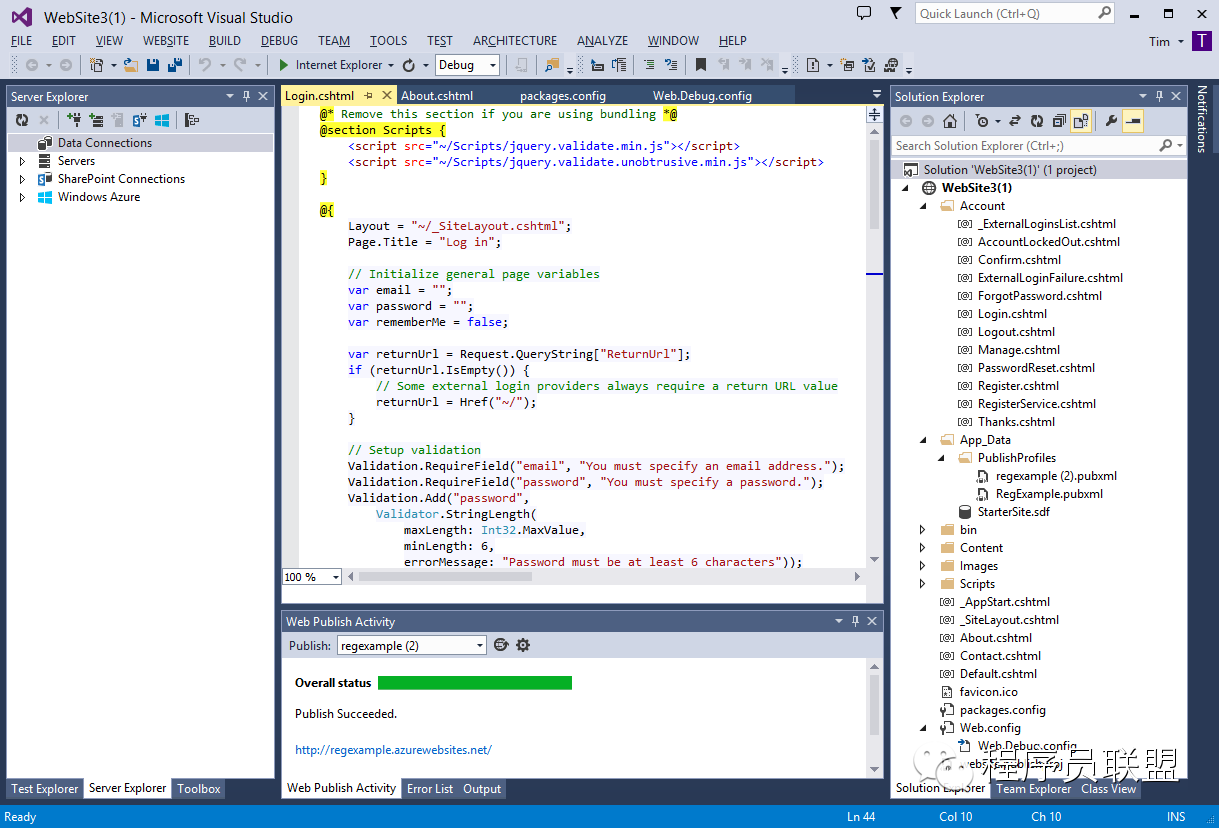
Task: Switch to the Web.Debug.config editor tab
Action: 702,96
